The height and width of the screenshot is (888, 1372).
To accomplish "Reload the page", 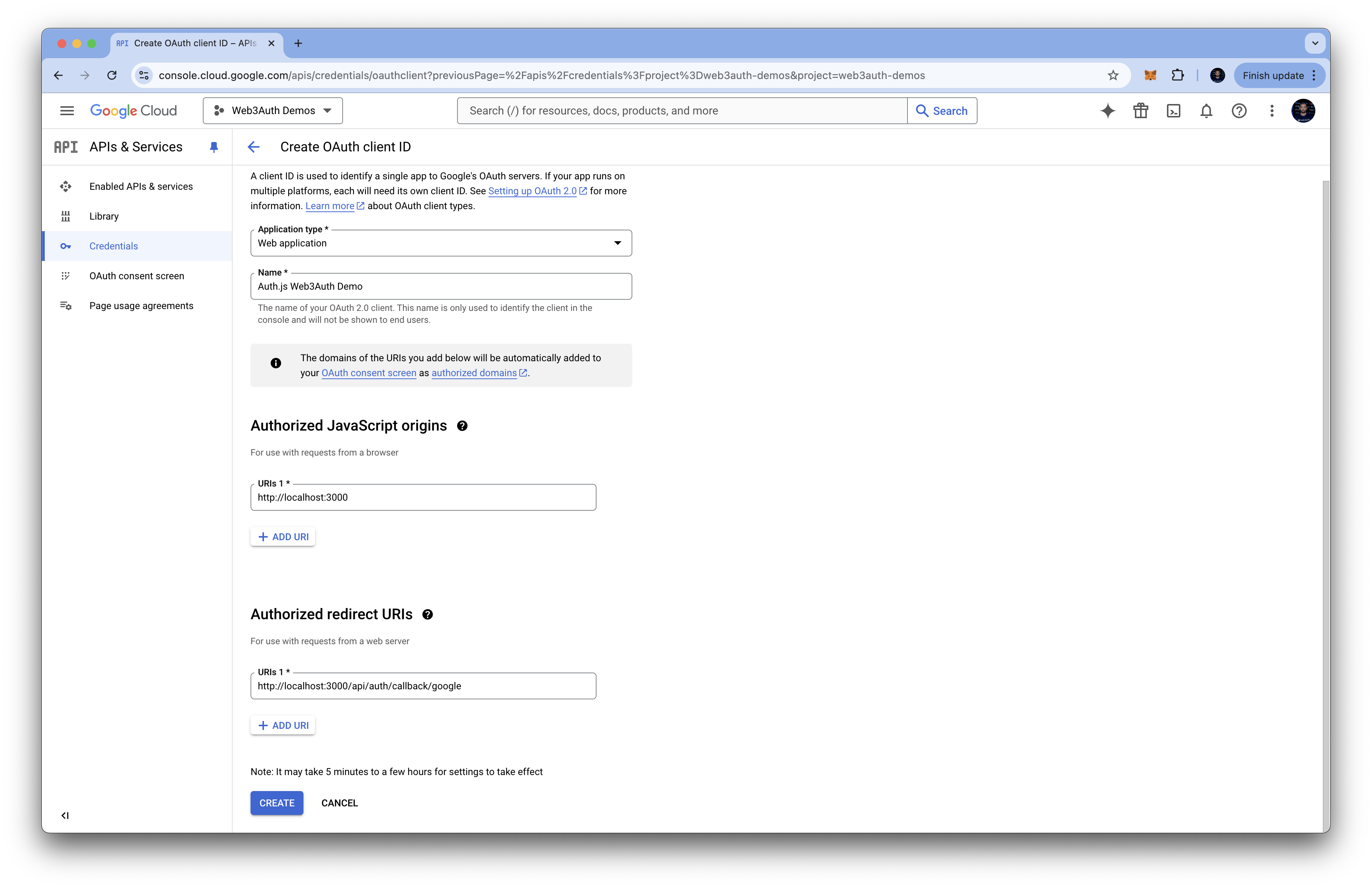I will point(112,75).
